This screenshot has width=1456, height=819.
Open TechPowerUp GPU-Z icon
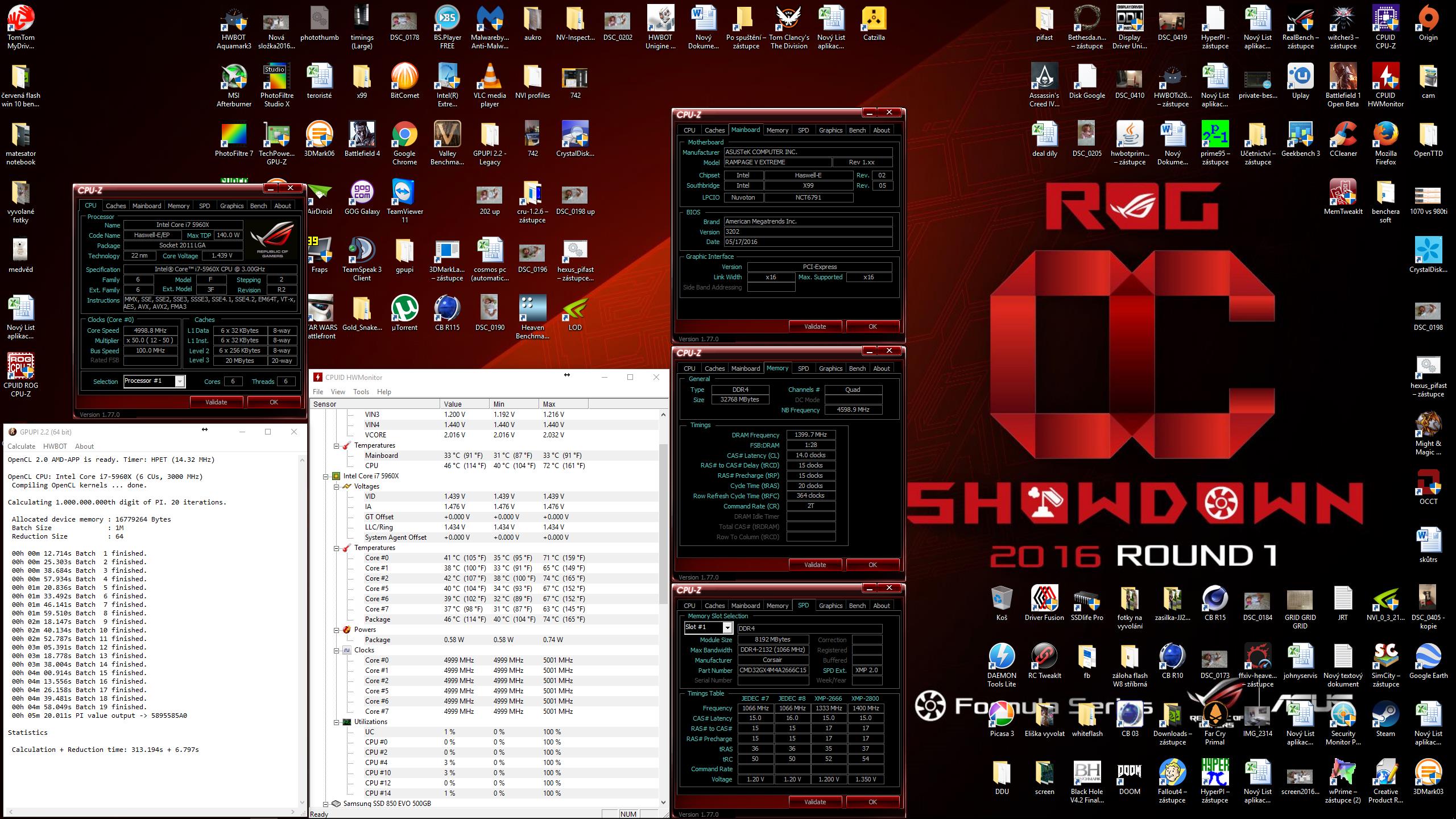(x=276, y=143)
